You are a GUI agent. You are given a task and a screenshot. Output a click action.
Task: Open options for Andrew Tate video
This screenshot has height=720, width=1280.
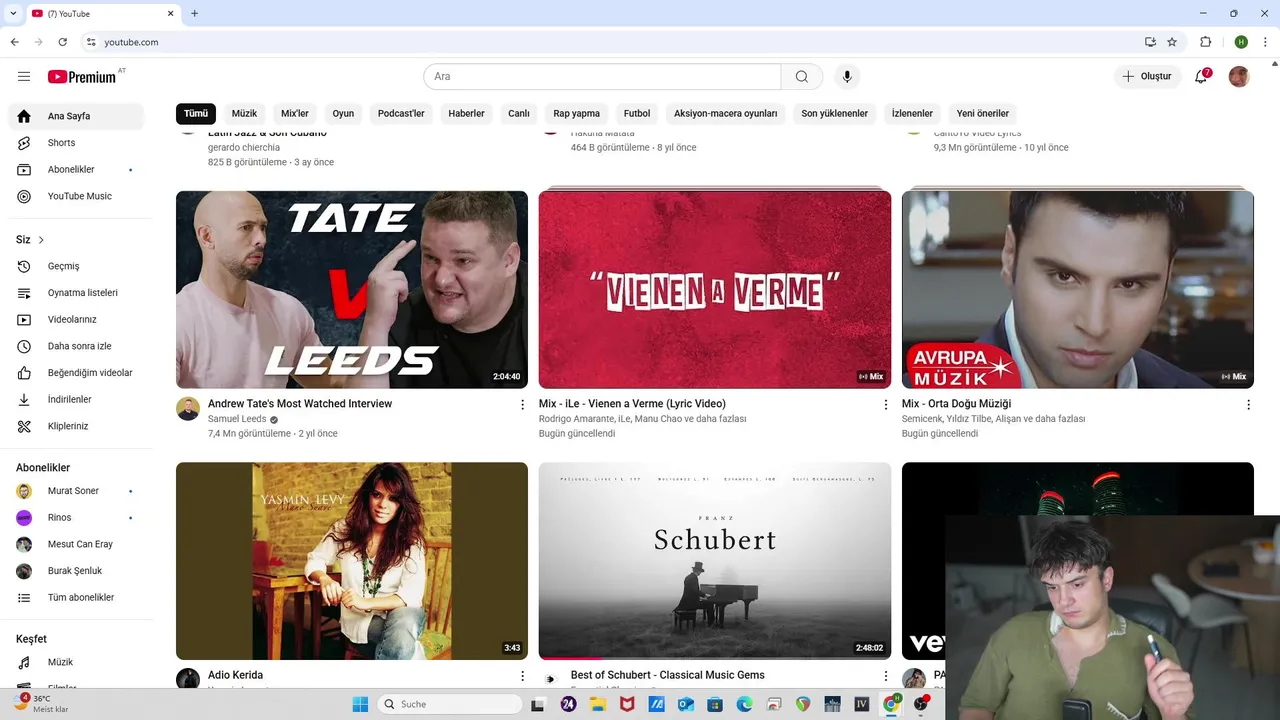point(522,404)
